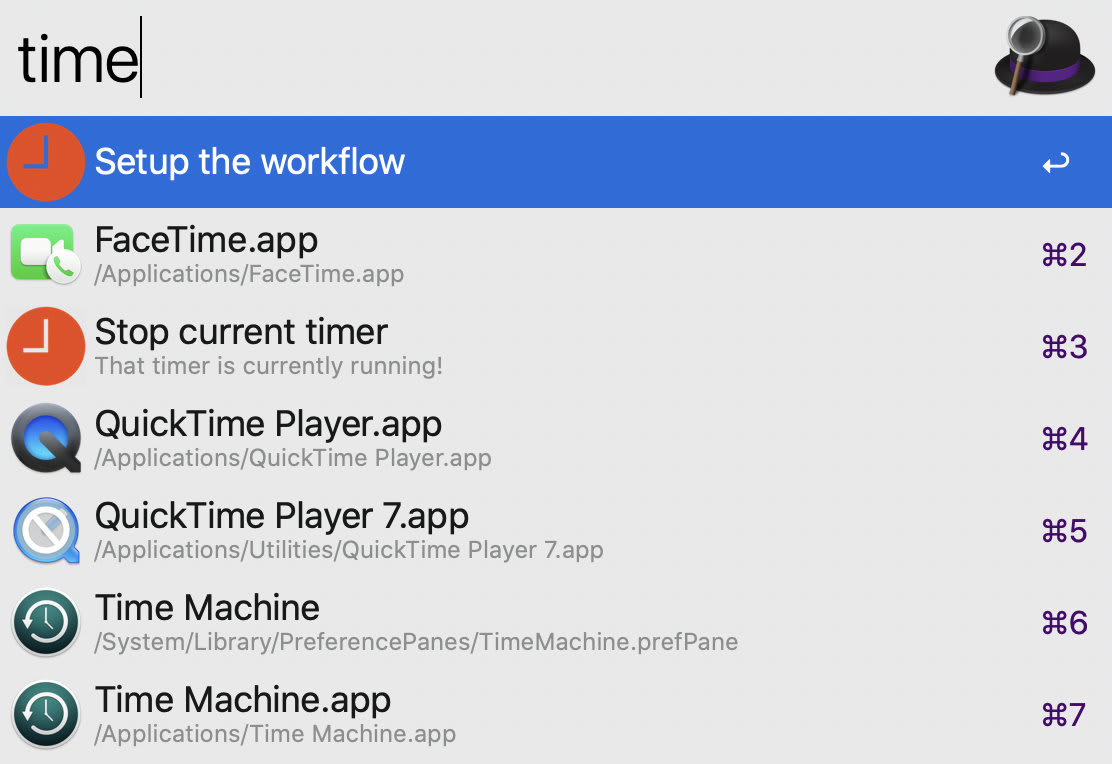1112x764 pixels.
Task: Open QuickTime Player.app result
Action: (x=556, y=438)
